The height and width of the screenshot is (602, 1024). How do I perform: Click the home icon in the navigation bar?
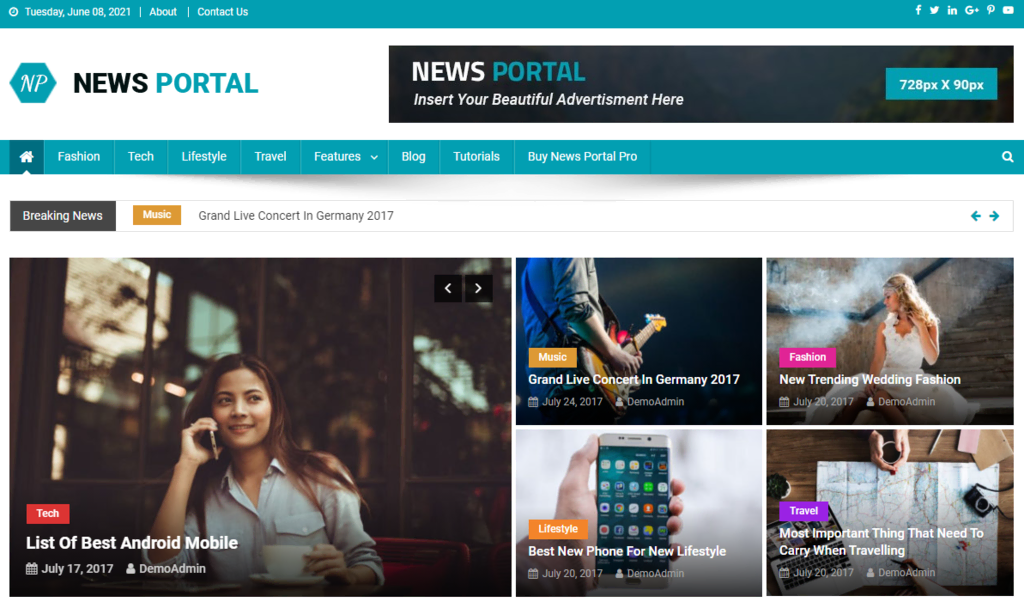pyautogui.click(x=26, y=157)
